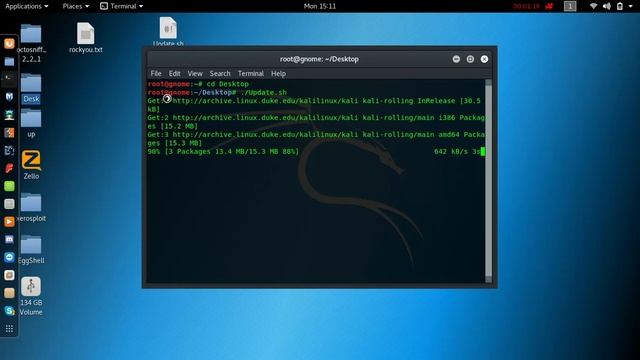
Task: Open the Help menu in terminal
Action: click(x=278, y=73)
